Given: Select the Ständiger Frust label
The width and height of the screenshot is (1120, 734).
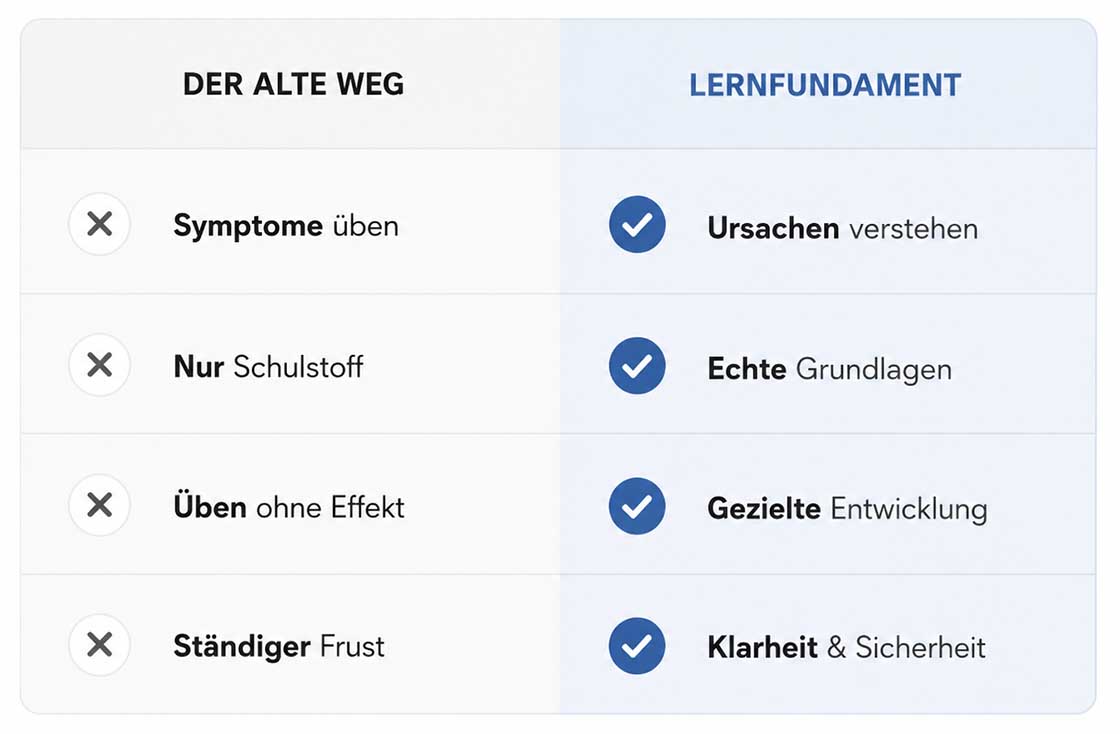Looking at the screenshot, I should pos(279,647).
